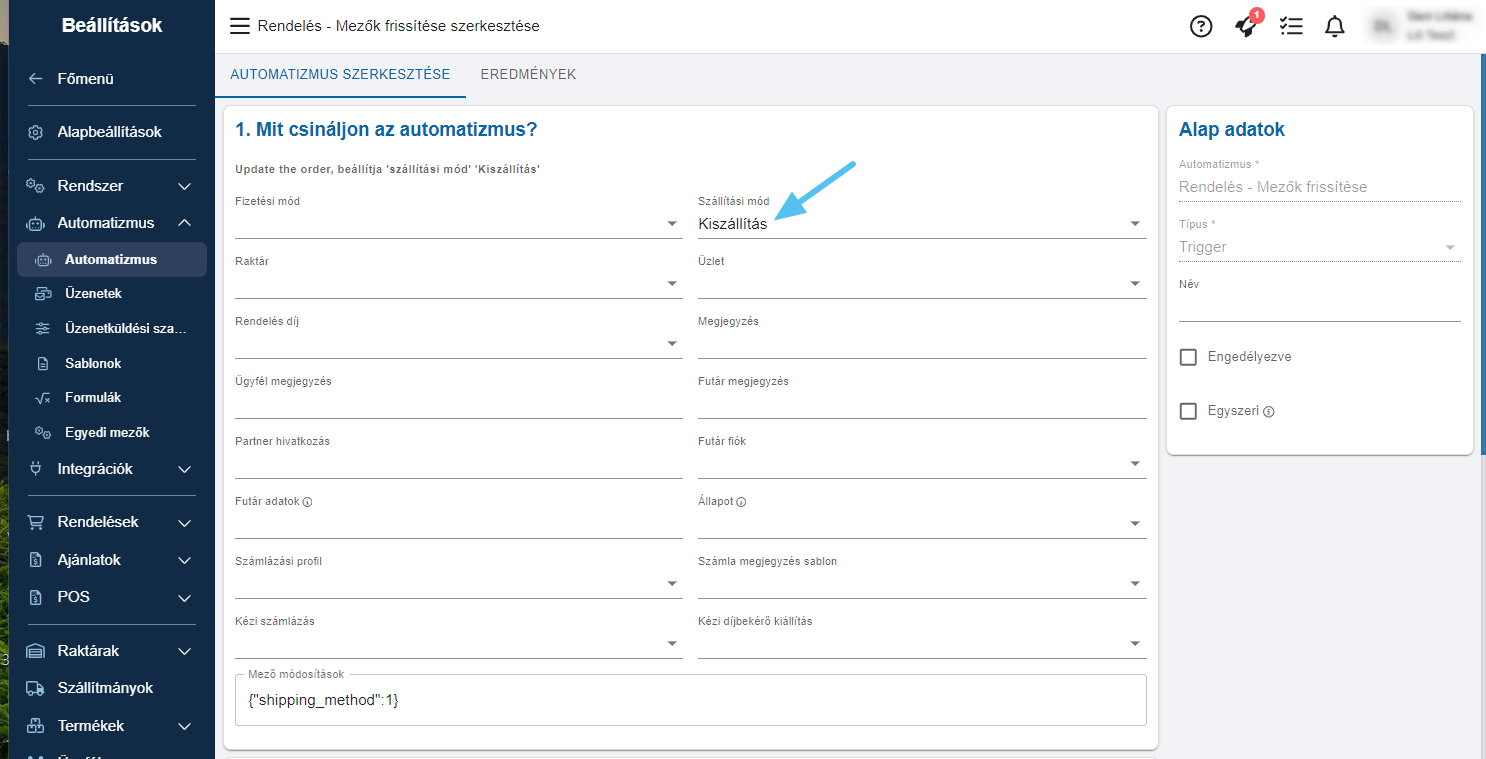
Task: Click the rocket icon with notification badge
Action: pyautogui.click(x=1246, y=27)
